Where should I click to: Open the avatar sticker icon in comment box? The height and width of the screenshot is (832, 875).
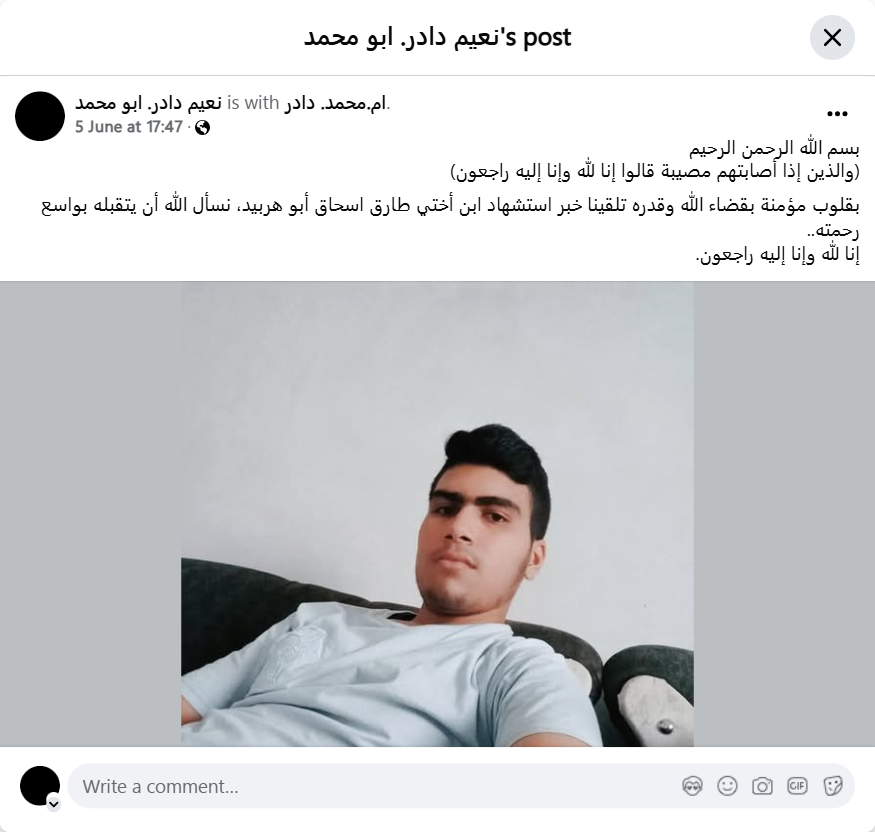point(692,786)
